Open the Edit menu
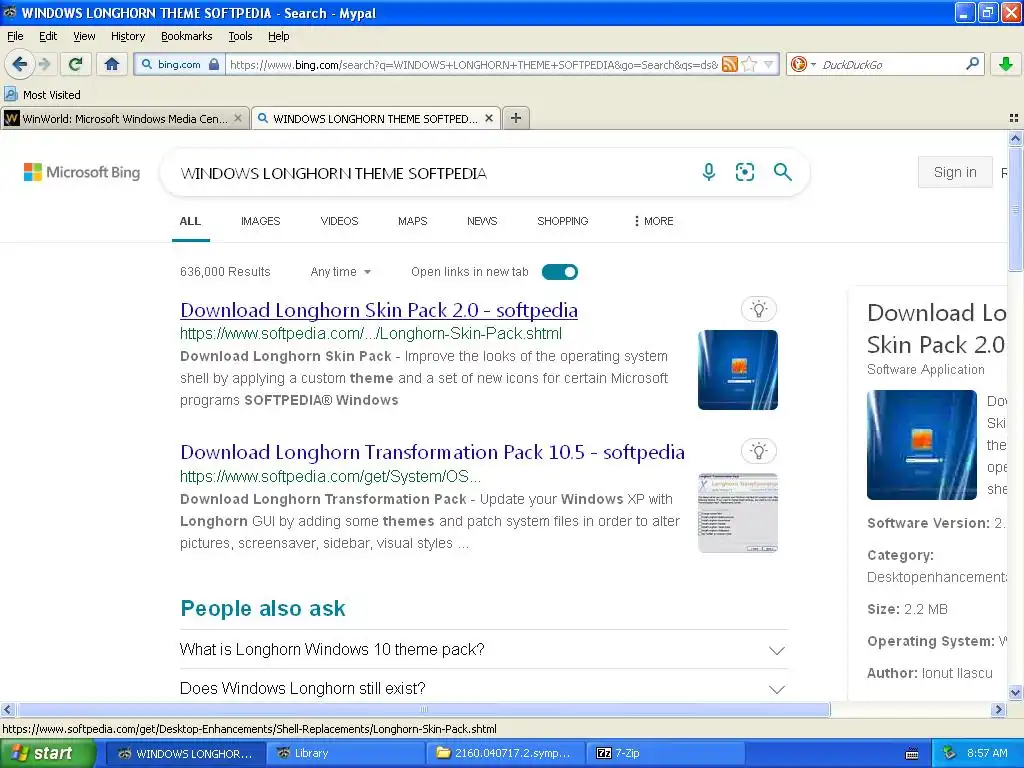The height and width of the screenshot is (768, 1024). (x=48, y=36)
